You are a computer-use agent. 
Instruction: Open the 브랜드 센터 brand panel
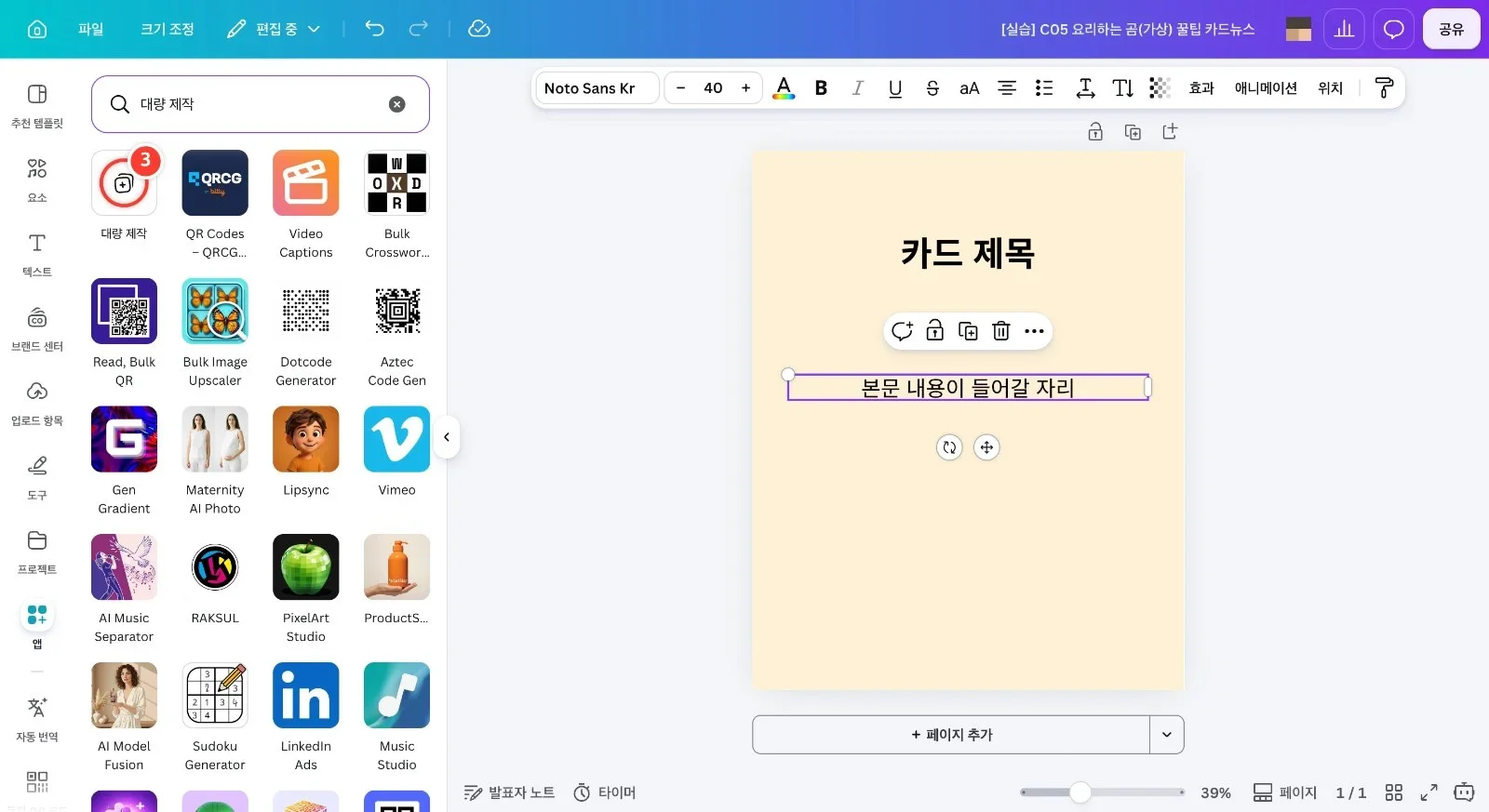coord(37,328)
